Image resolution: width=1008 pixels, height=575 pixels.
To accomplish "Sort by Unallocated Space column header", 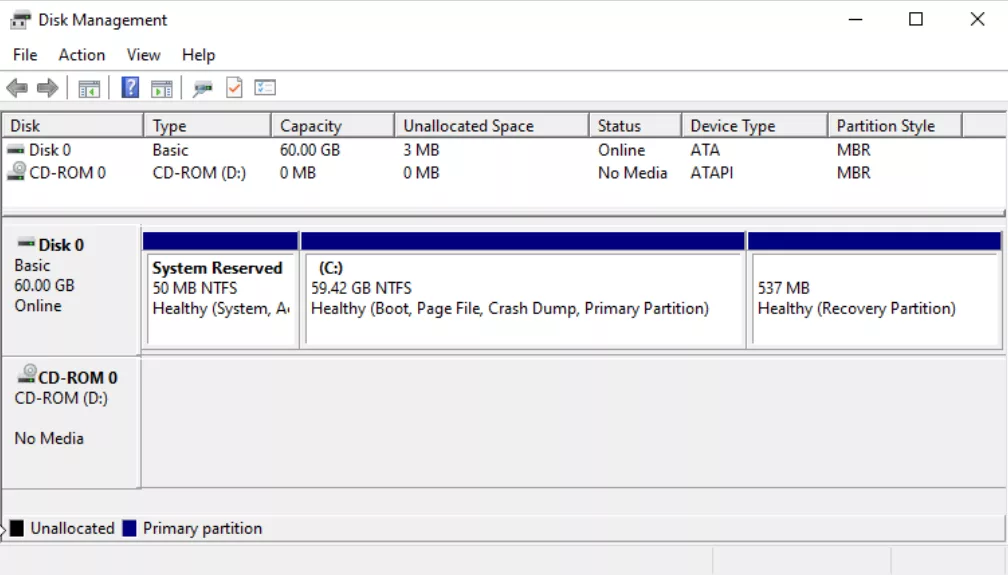I will point(492,125).
